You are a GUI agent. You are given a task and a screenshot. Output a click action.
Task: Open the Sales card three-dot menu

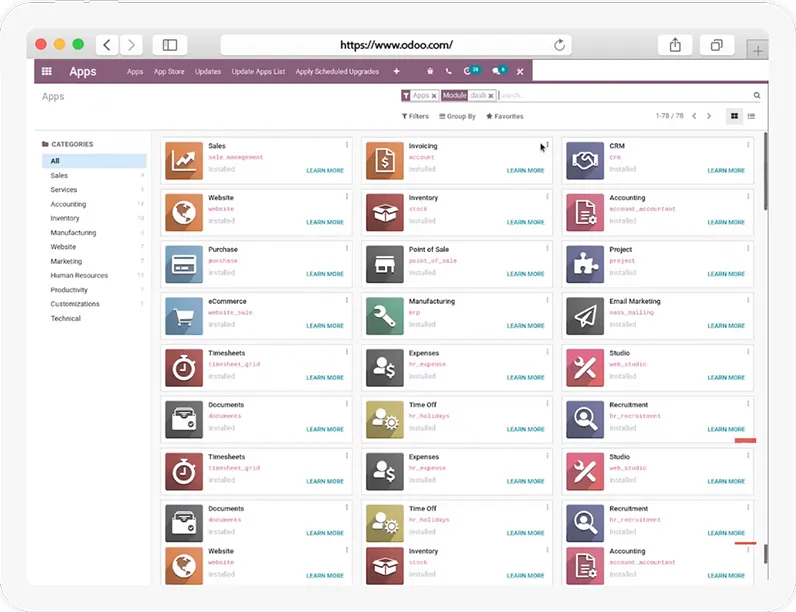click(x=347, y=145)
